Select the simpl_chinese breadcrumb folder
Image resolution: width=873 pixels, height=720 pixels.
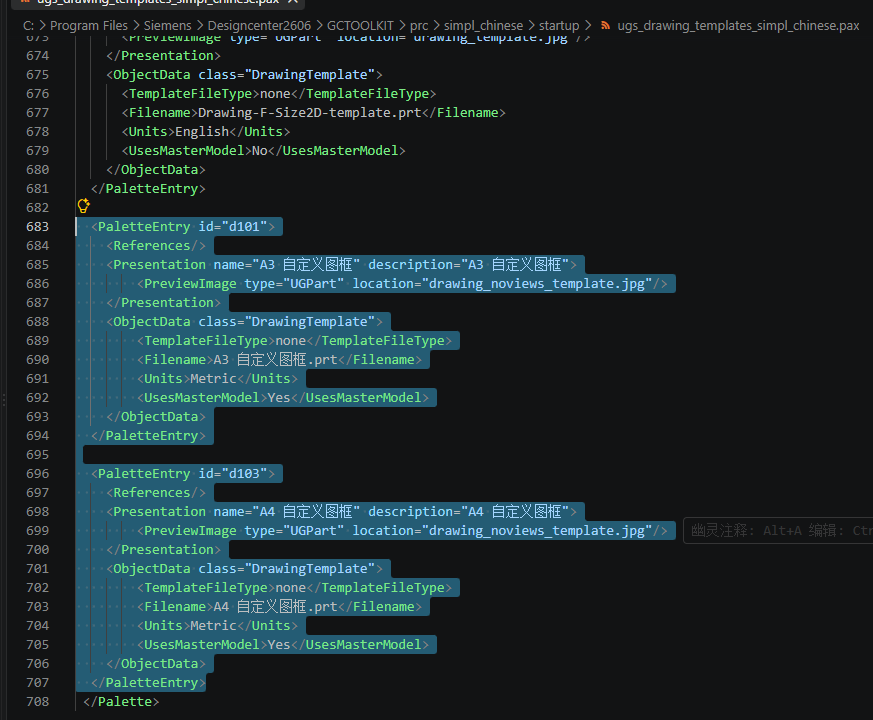coord(483,26)
